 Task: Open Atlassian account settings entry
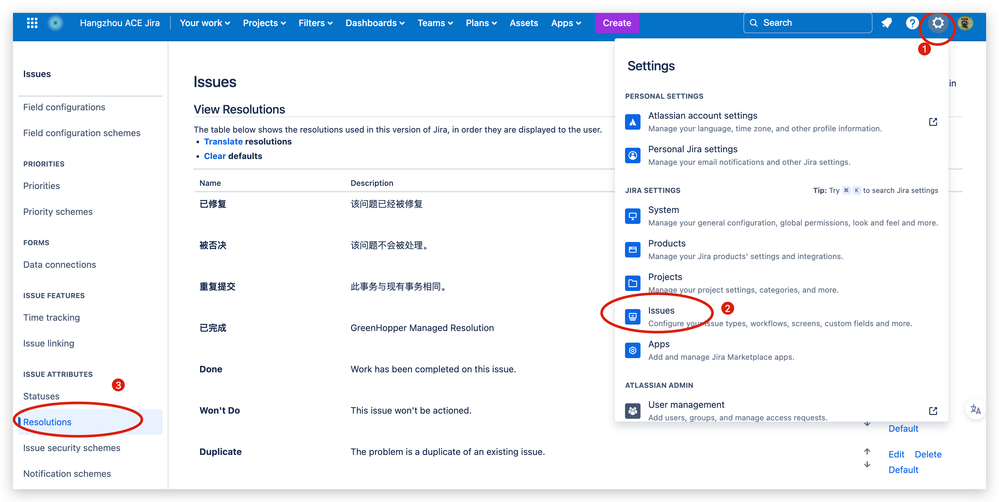[x=781, y=122]
